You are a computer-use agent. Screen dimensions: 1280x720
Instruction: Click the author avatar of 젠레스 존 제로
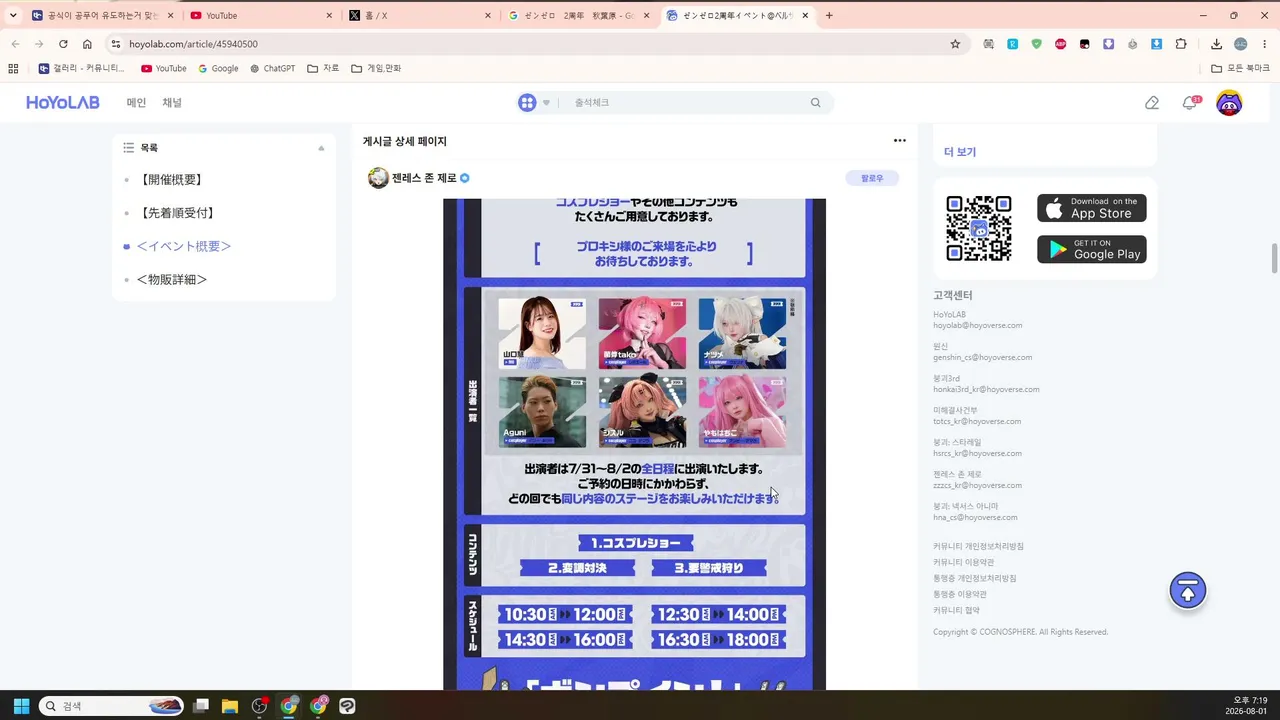(x=378, y=178)
